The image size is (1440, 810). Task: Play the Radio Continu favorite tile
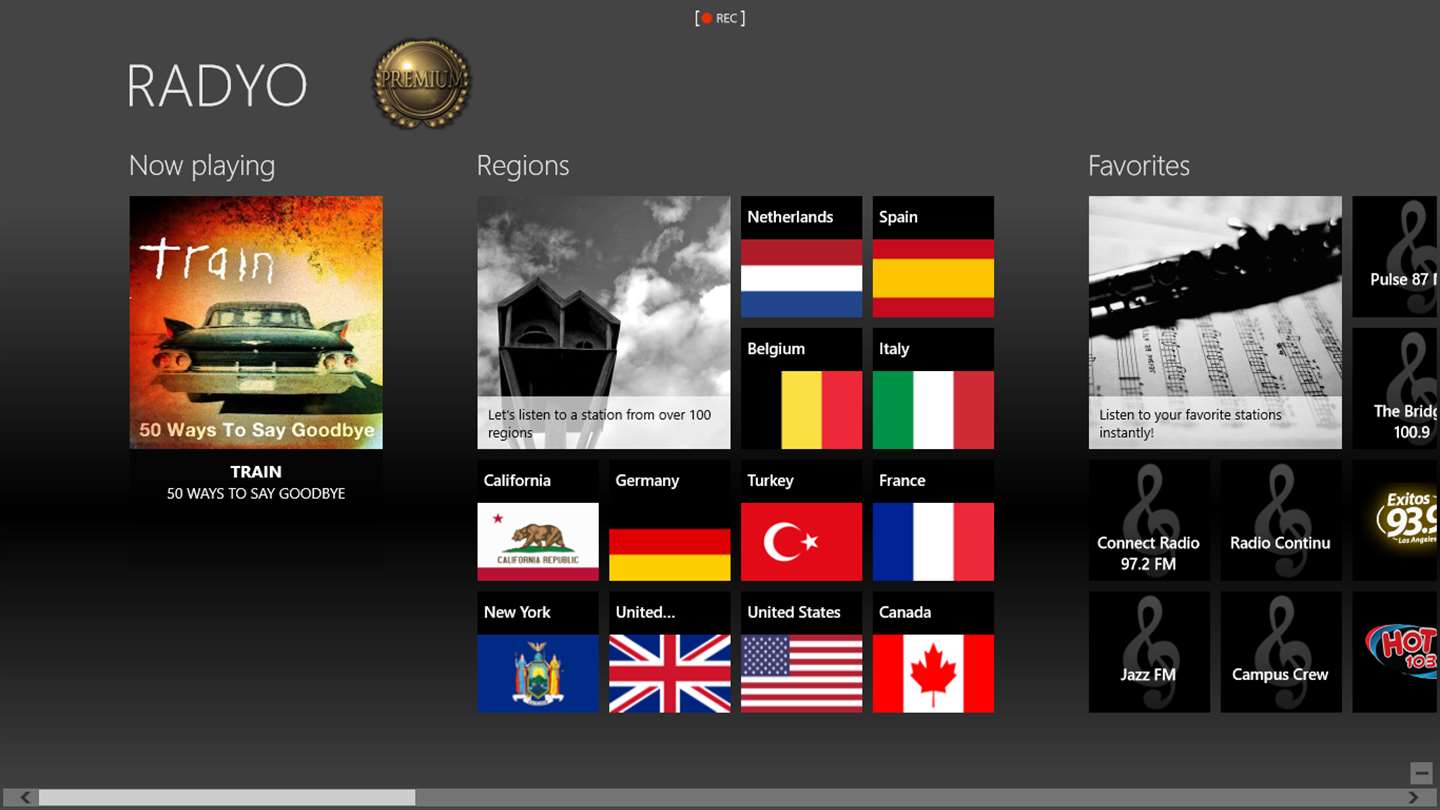(x=1281, y=520)
